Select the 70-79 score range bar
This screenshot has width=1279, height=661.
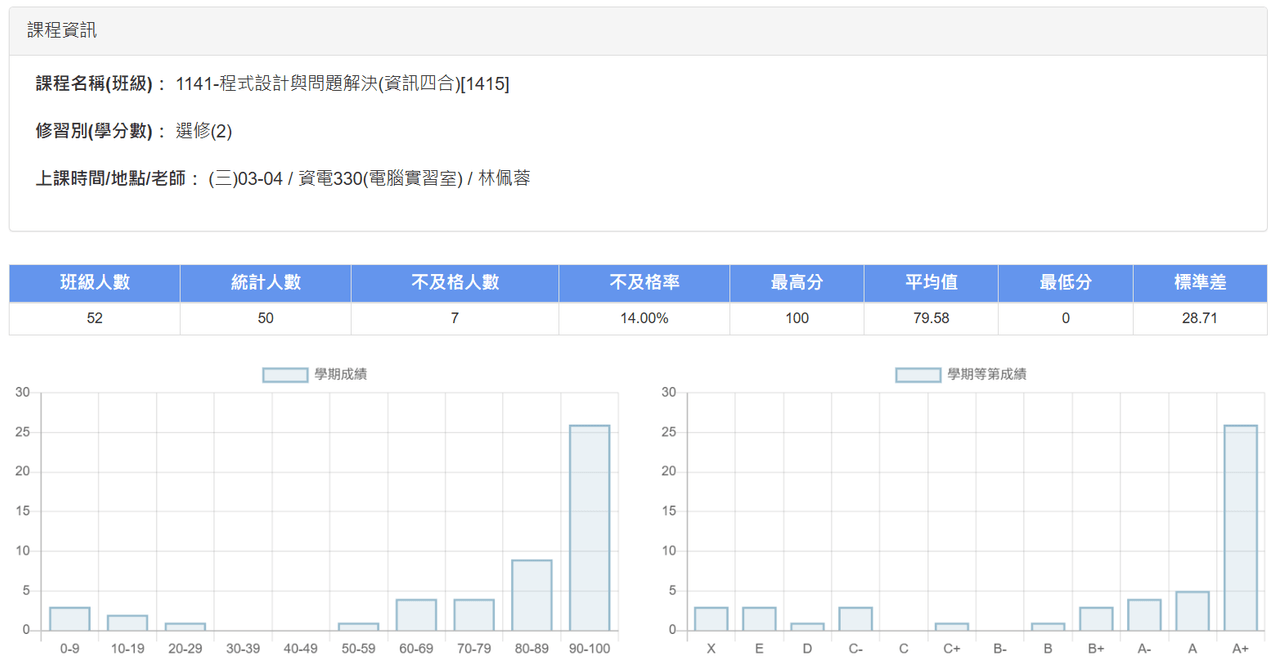(x=474, y=615)
